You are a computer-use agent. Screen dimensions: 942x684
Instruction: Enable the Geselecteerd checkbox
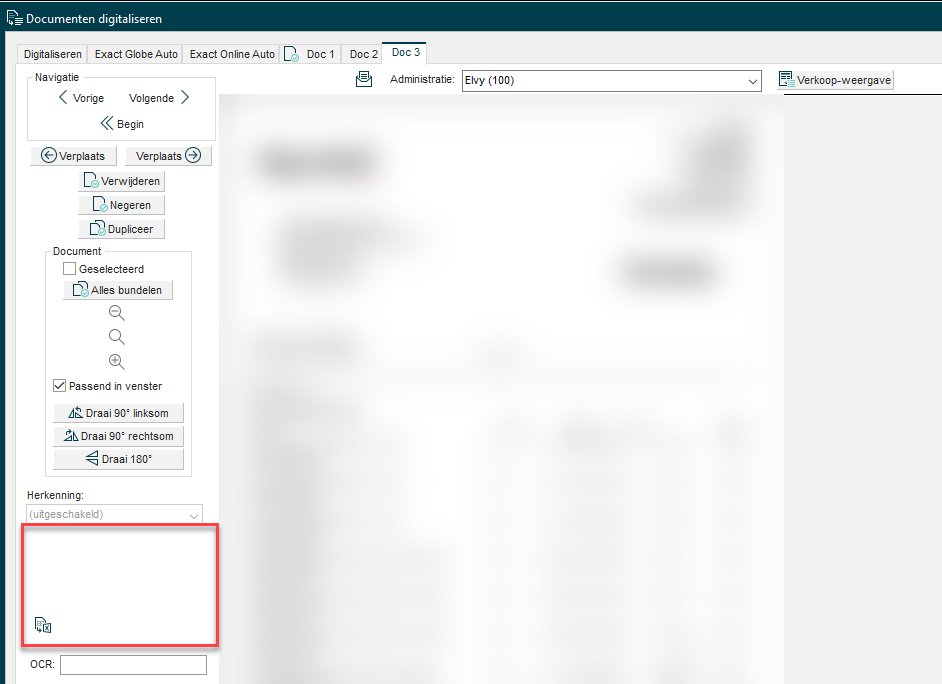[x=70, y=269]
